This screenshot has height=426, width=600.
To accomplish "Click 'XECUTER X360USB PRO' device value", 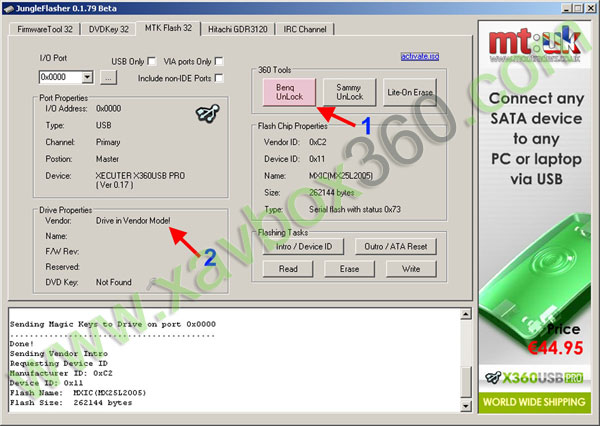I will pyautogui.click(x=140, y=176).
